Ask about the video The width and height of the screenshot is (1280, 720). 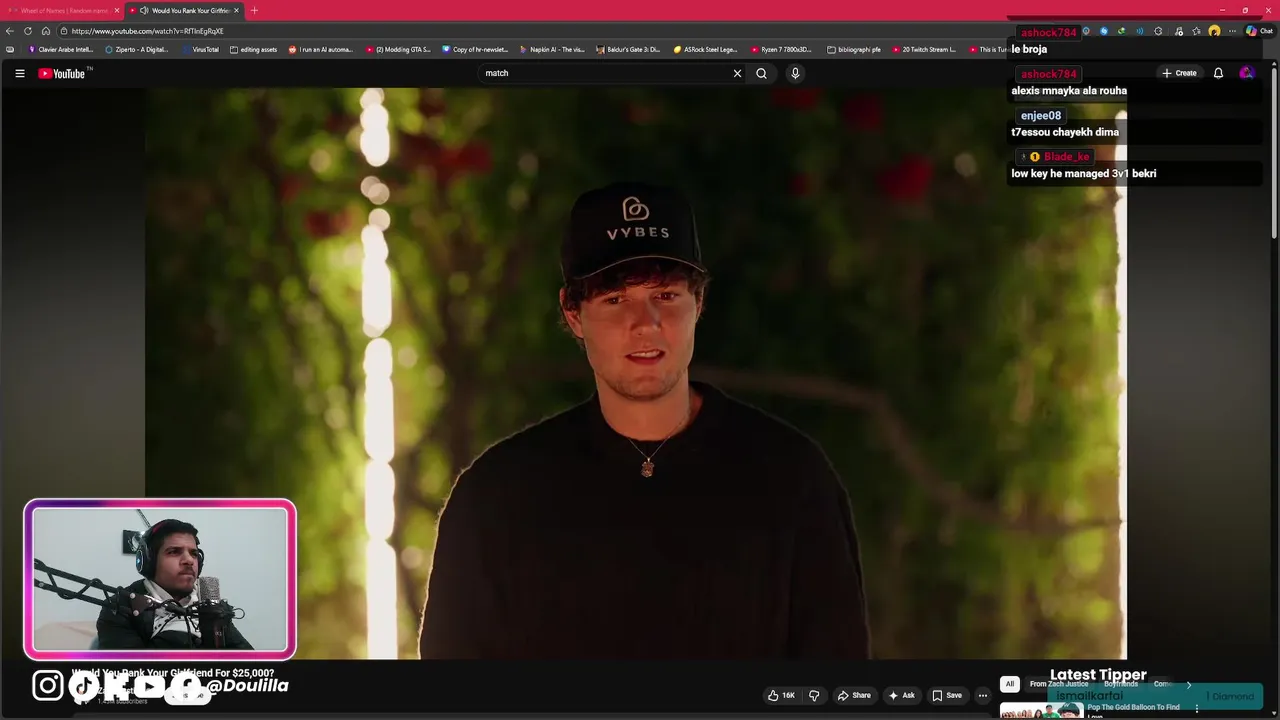[x=901, y=695]
